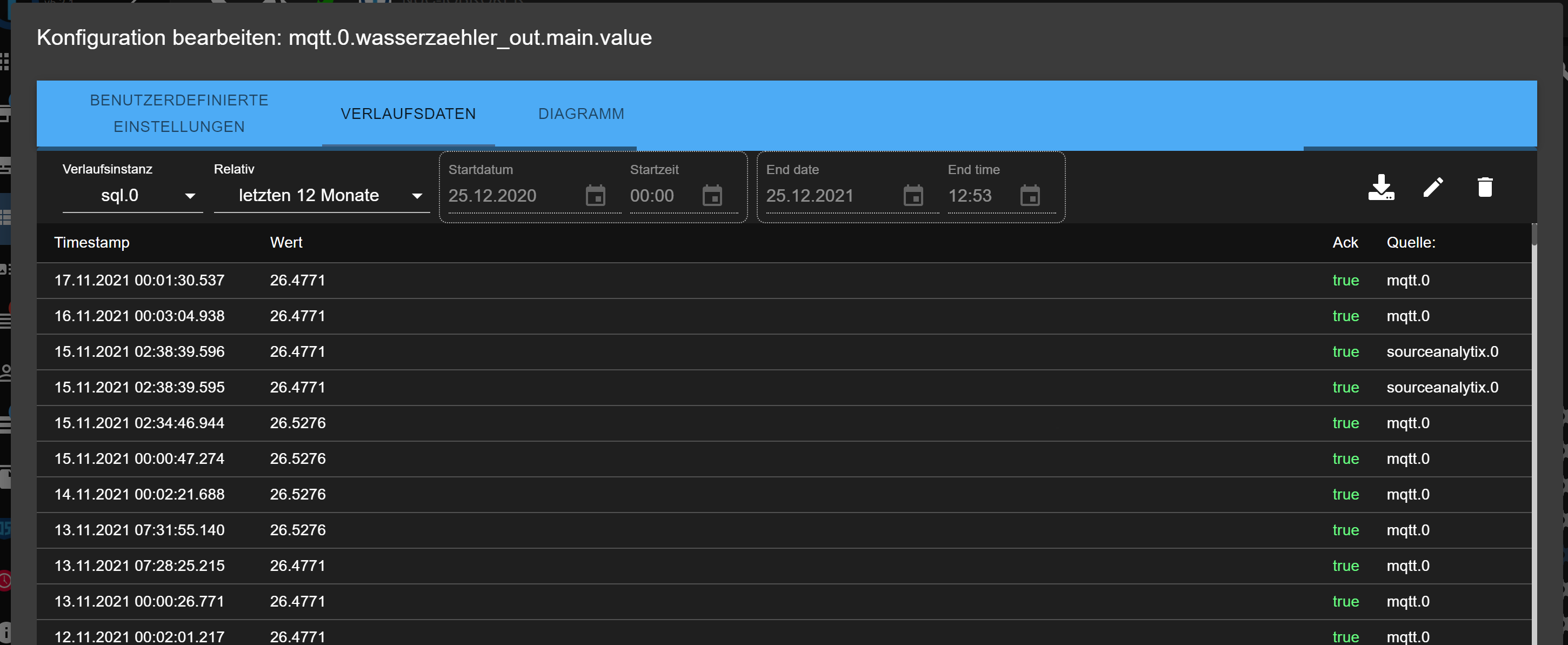
Task: Select row 17.11.2021 00:01:30.537
Action: pos(783,281)
